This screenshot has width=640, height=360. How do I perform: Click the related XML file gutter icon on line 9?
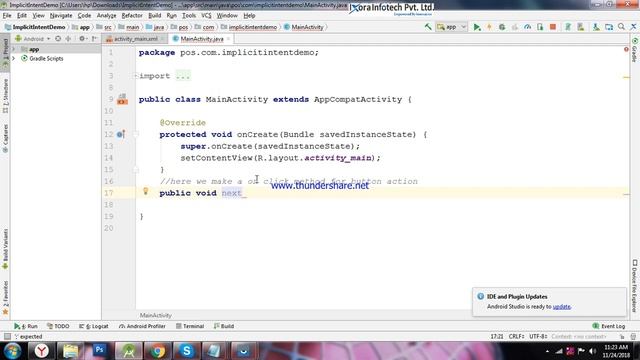(x=122, y=99)
